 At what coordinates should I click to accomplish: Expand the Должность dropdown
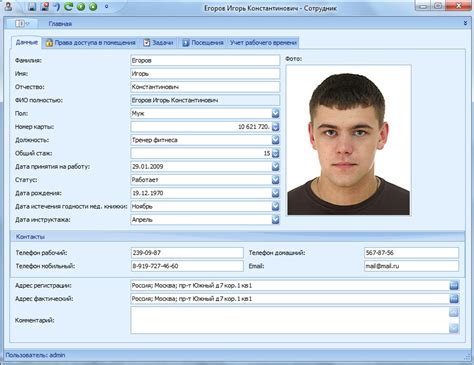275,140
